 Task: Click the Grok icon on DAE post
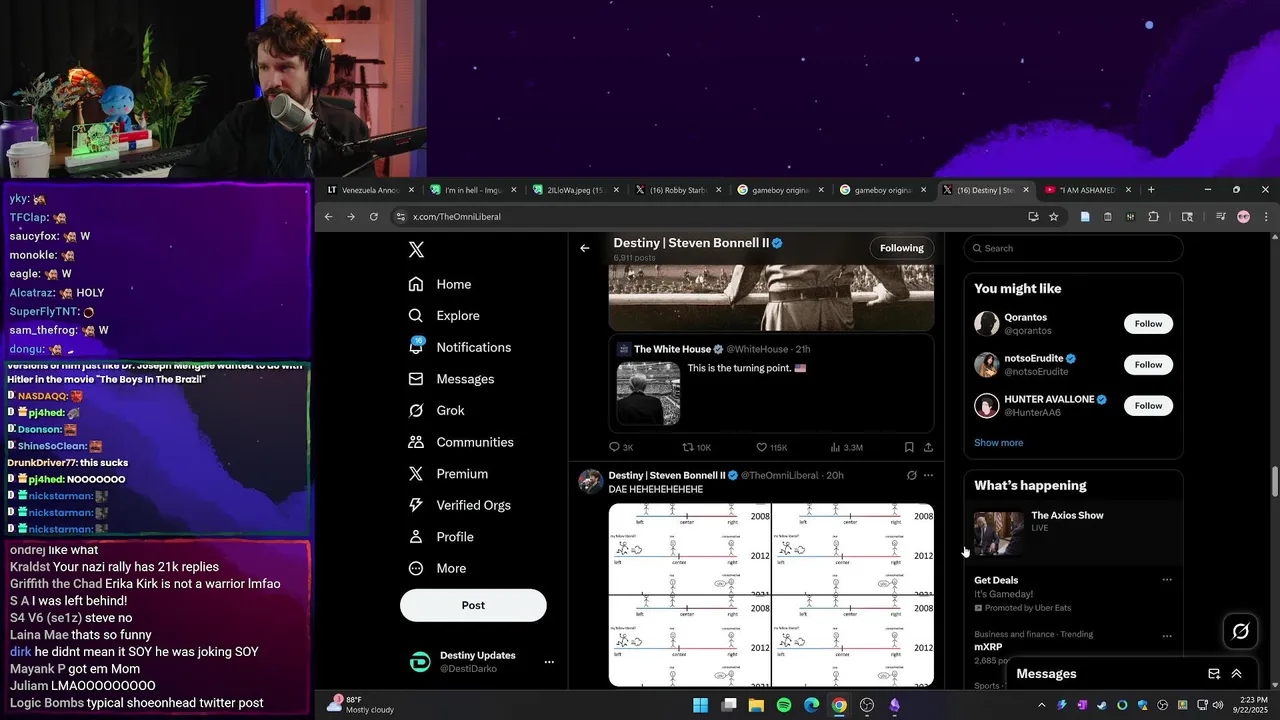(911, 475)
